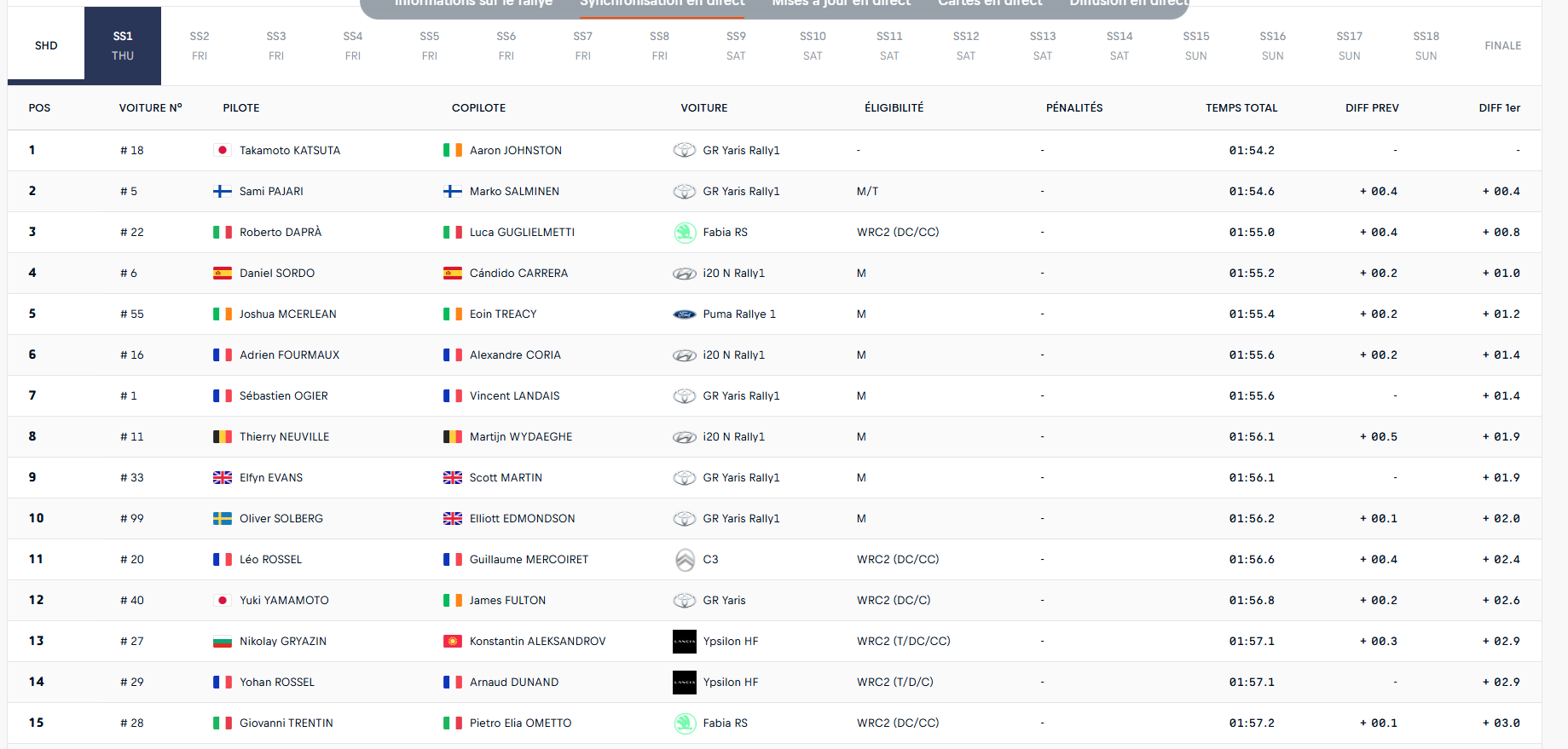Click the Spain flag beside Daniel SORDO

(223, 273)
